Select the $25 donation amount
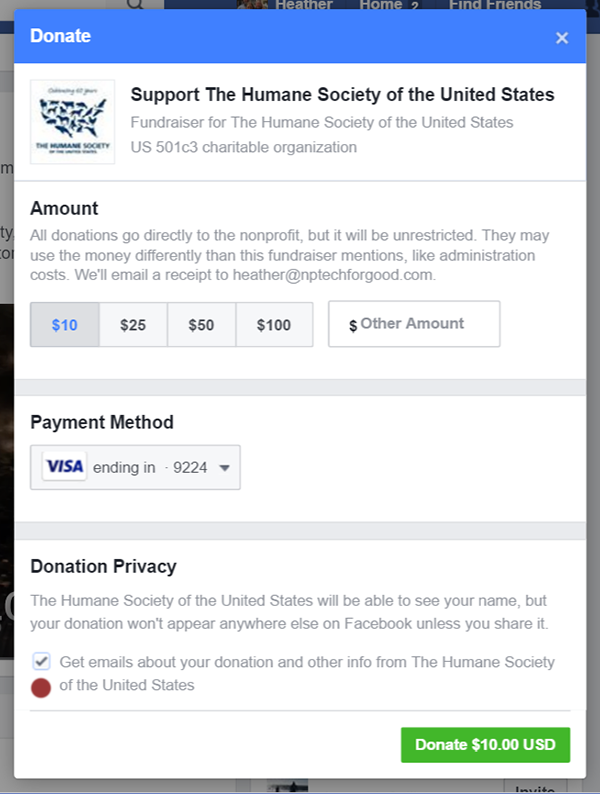 click(133, 325)
